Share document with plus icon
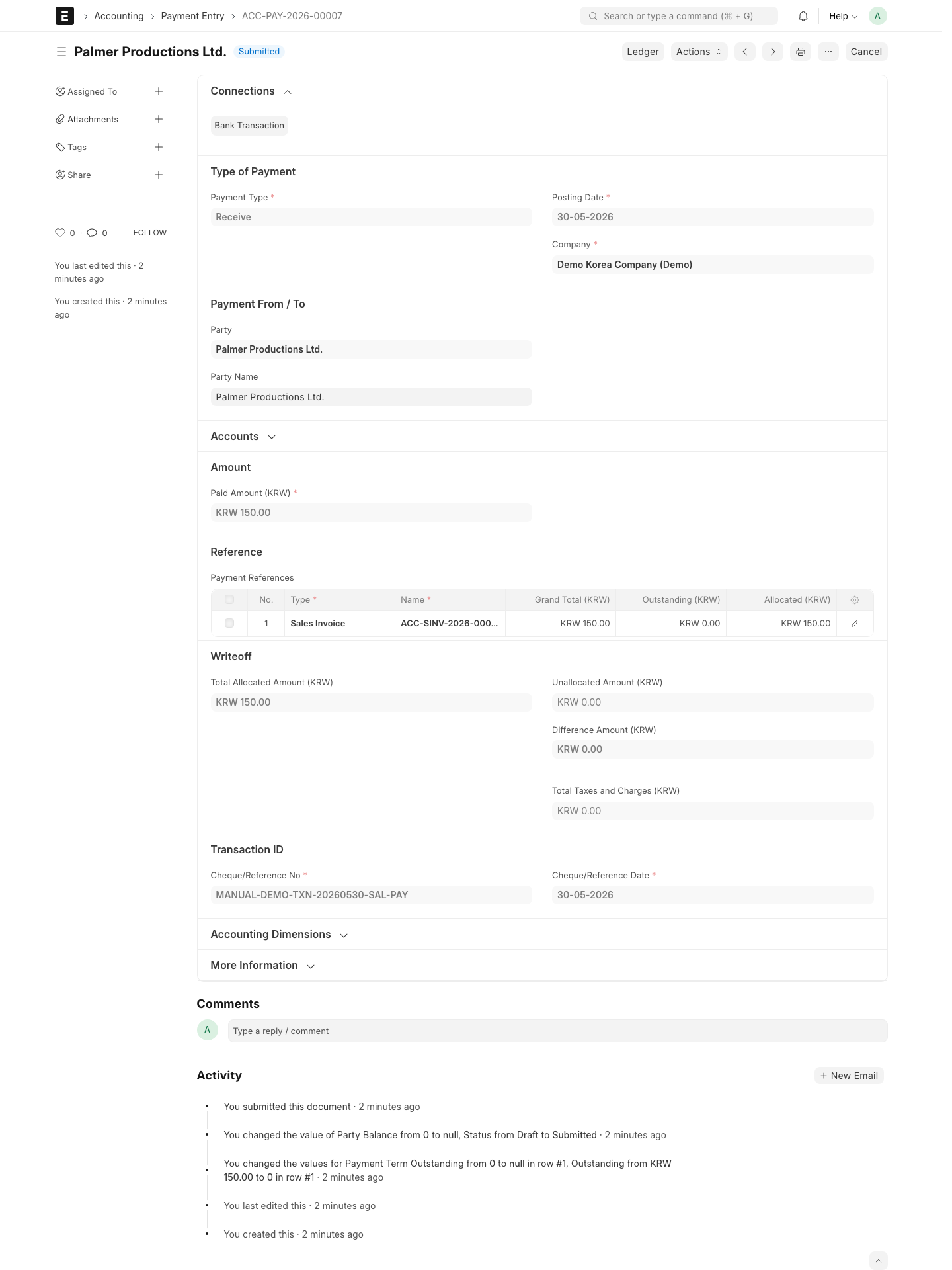The height and width of the screenshot is (1270, 952). tap(159, 175)
